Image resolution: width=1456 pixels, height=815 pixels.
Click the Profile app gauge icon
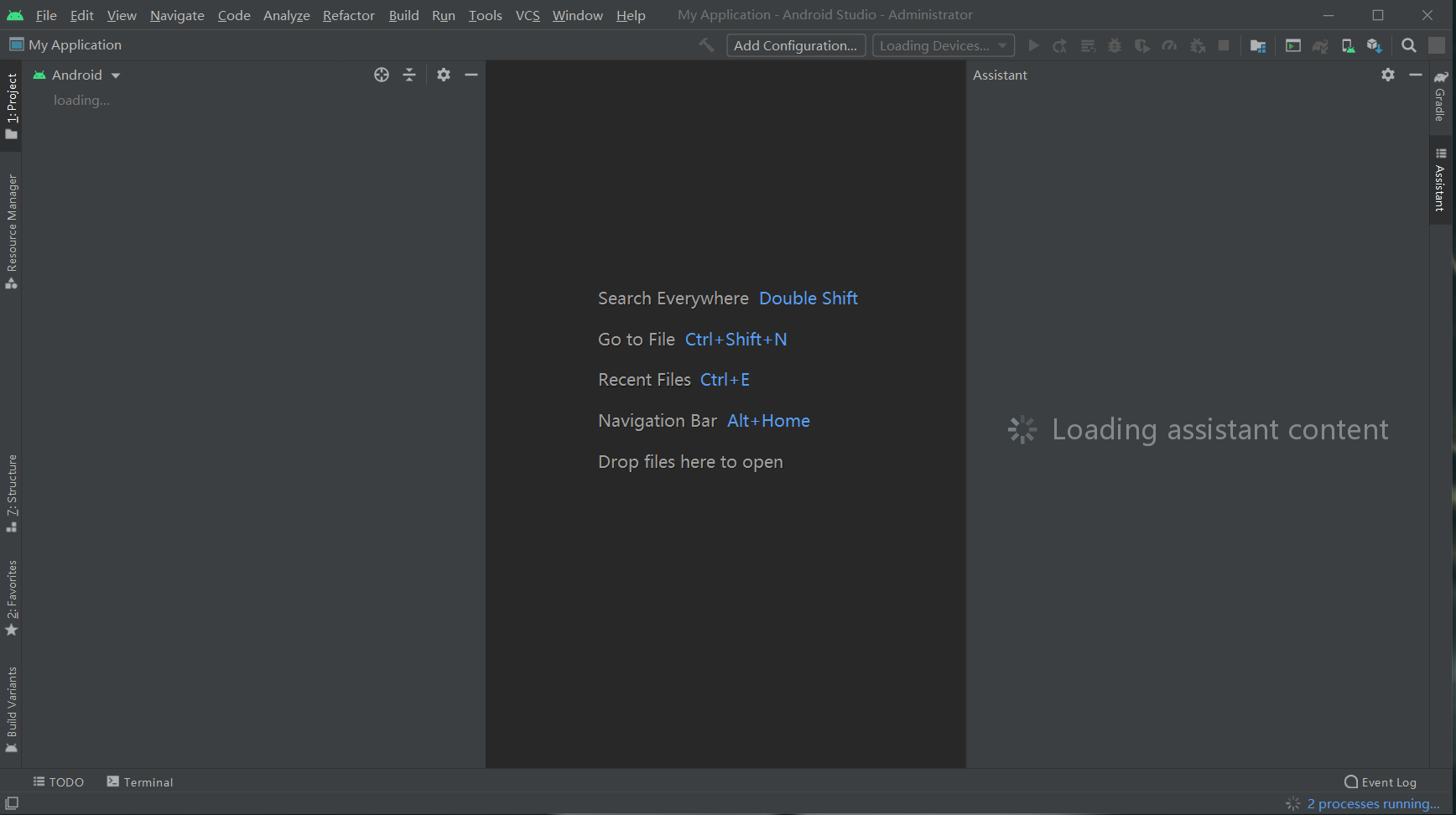point(1169,45)
